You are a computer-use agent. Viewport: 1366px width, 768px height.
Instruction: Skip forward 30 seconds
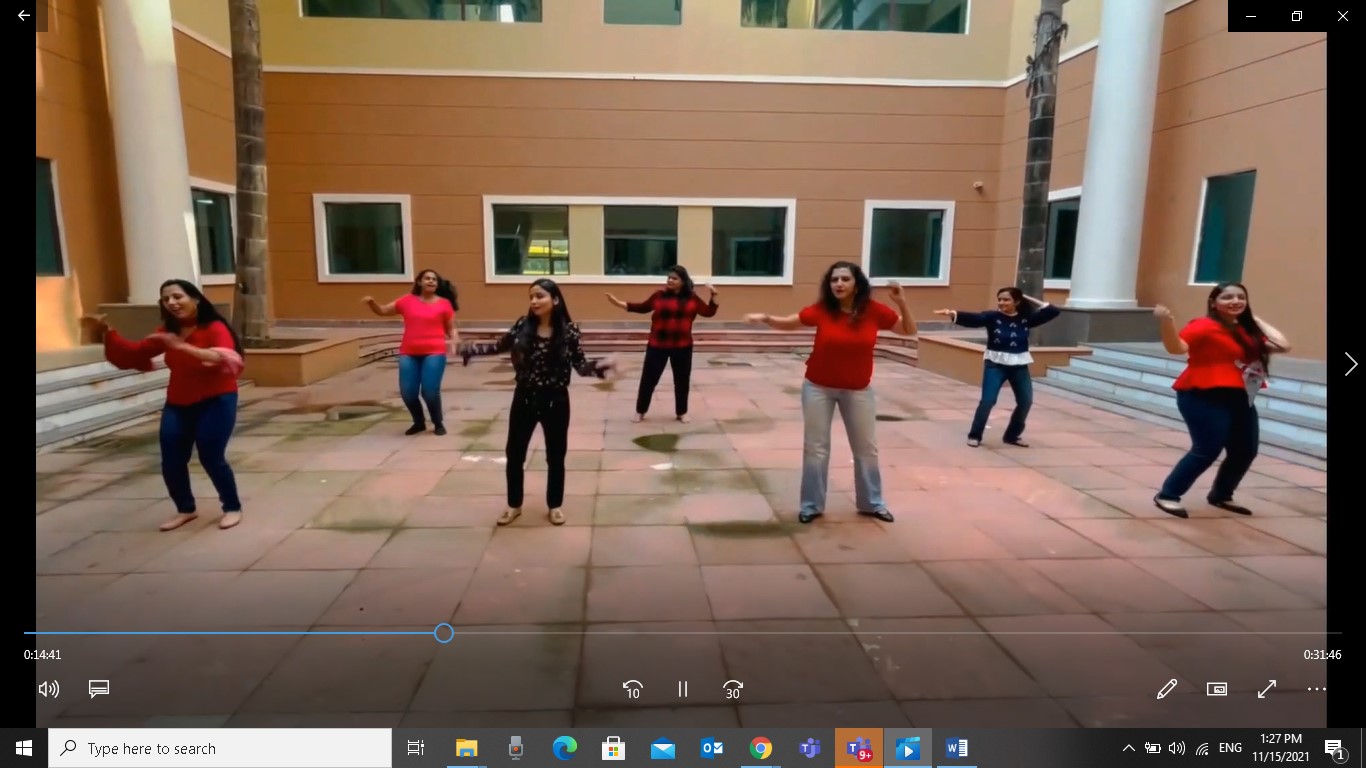click(733, 689)
